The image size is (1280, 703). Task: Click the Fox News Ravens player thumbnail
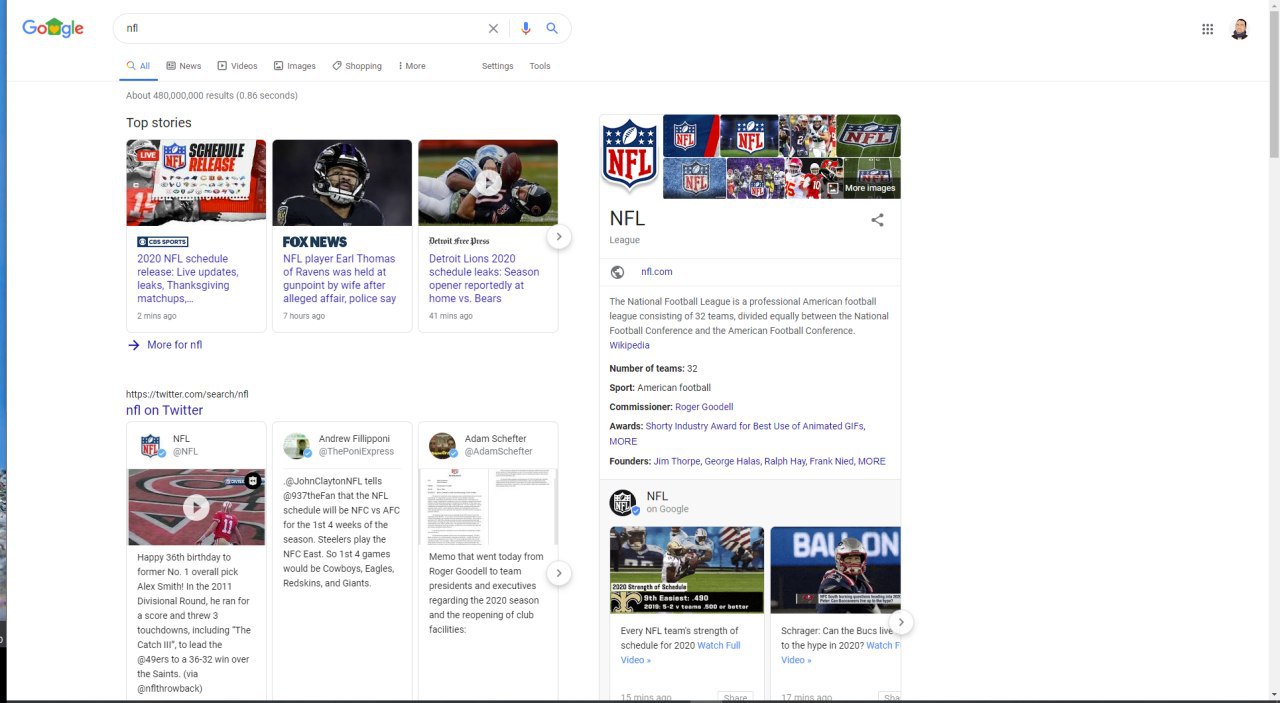[x=342, y=182]
